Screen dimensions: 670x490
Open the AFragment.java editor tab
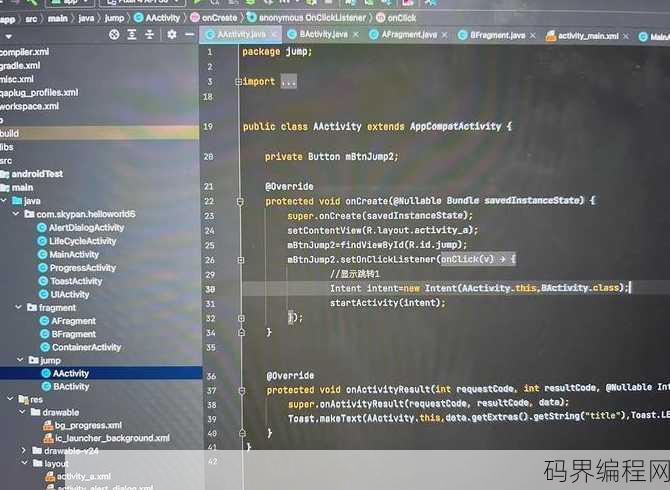coord(409,35)
